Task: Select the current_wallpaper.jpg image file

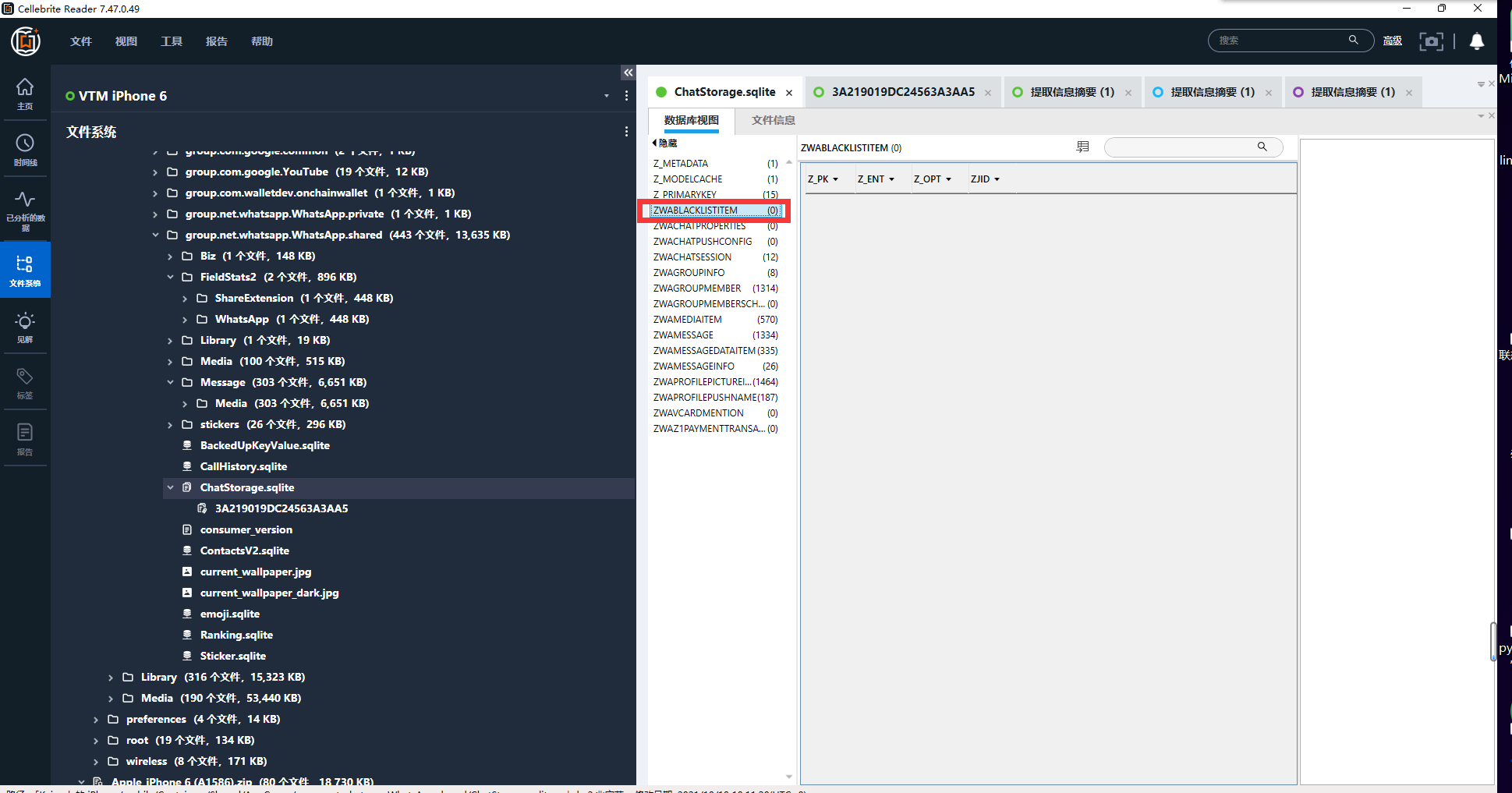Action: [x=255, y=572]
